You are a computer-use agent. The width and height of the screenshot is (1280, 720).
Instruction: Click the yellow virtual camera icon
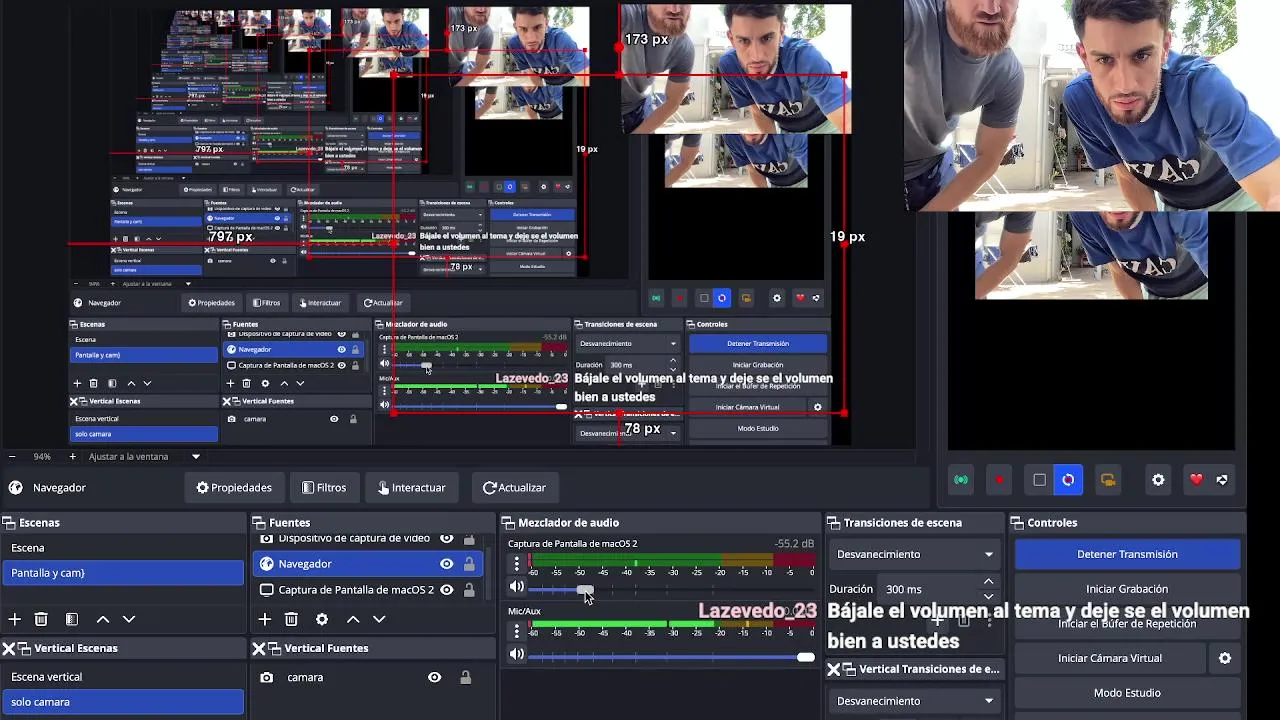tap(1108, 480)
